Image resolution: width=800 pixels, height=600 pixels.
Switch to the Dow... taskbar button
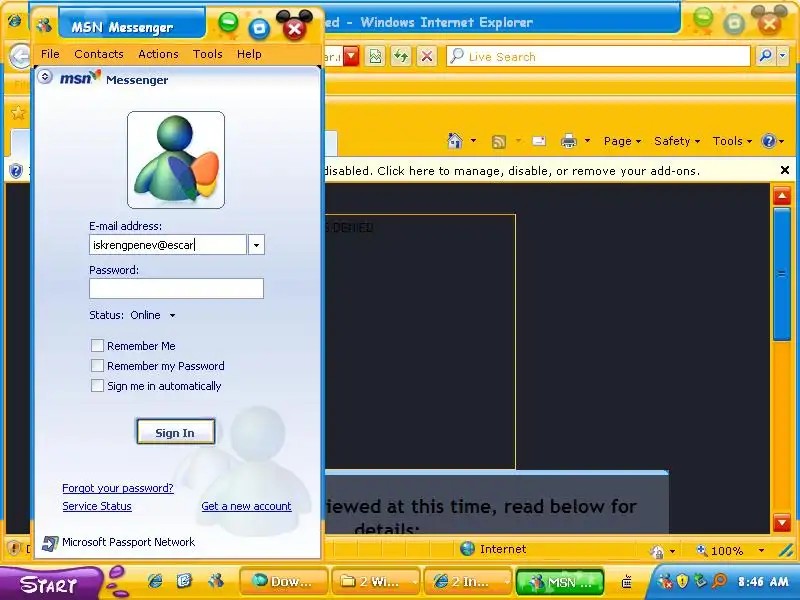[x=284, y=581]
